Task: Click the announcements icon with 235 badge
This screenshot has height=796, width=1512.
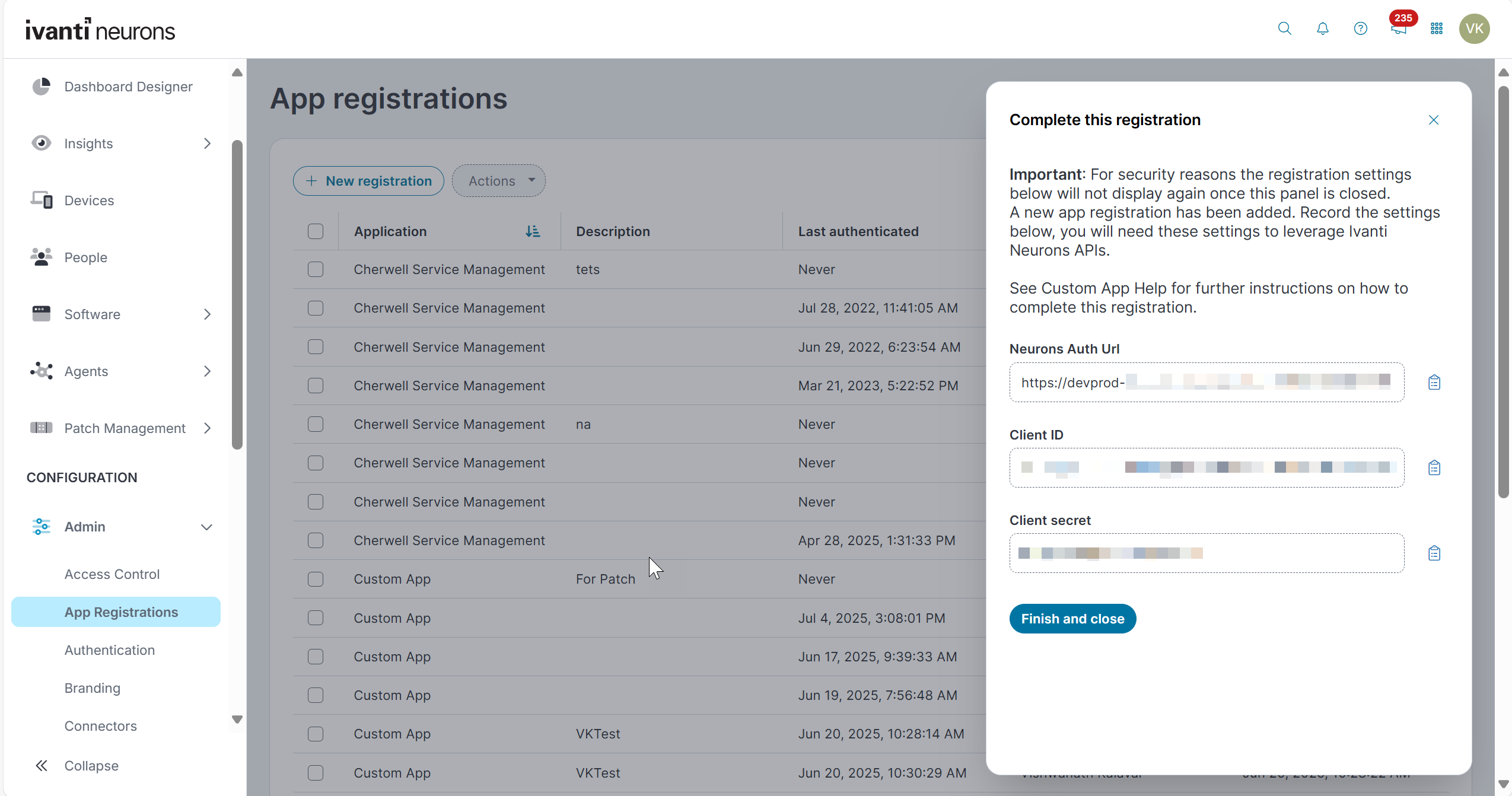Action: [x=1398, y=28]
